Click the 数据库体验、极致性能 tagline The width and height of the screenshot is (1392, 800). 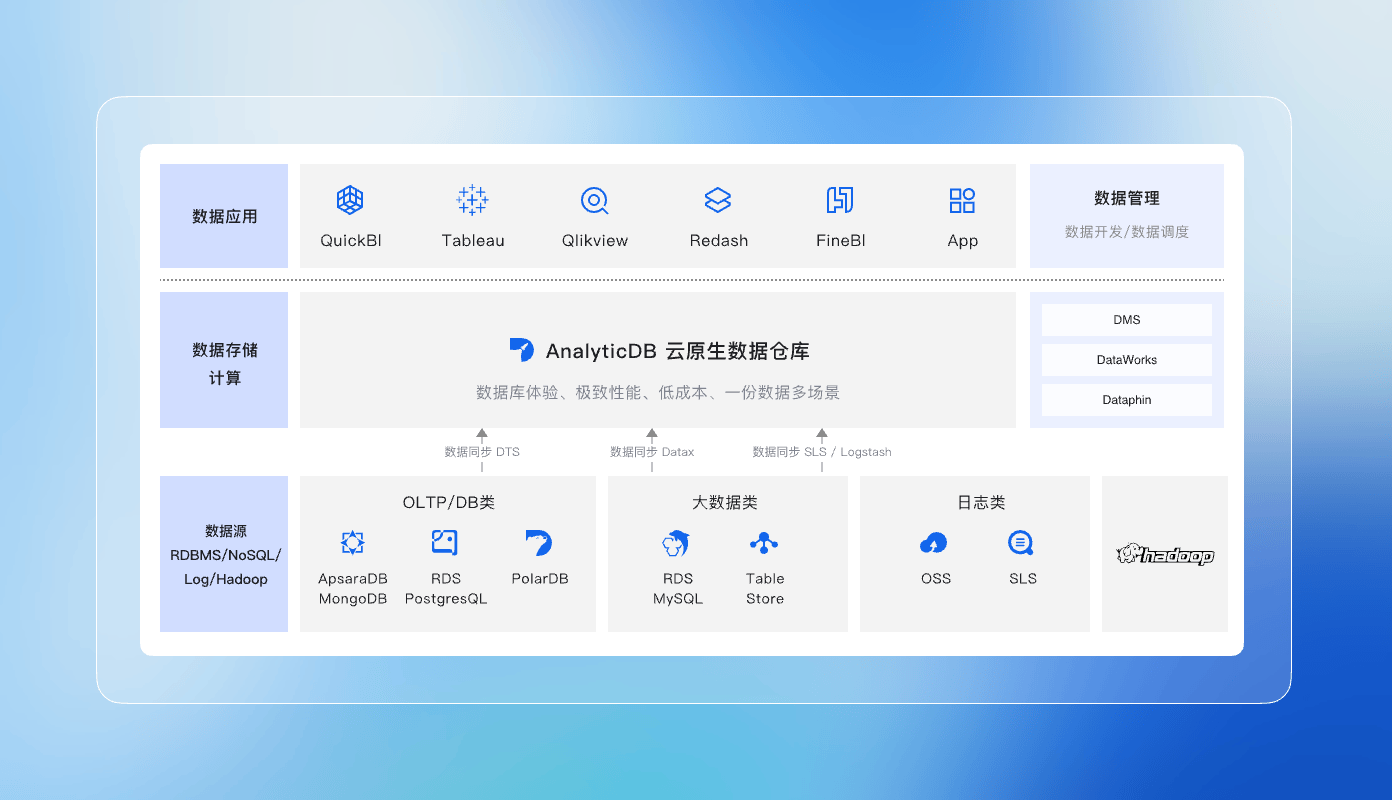657,393
